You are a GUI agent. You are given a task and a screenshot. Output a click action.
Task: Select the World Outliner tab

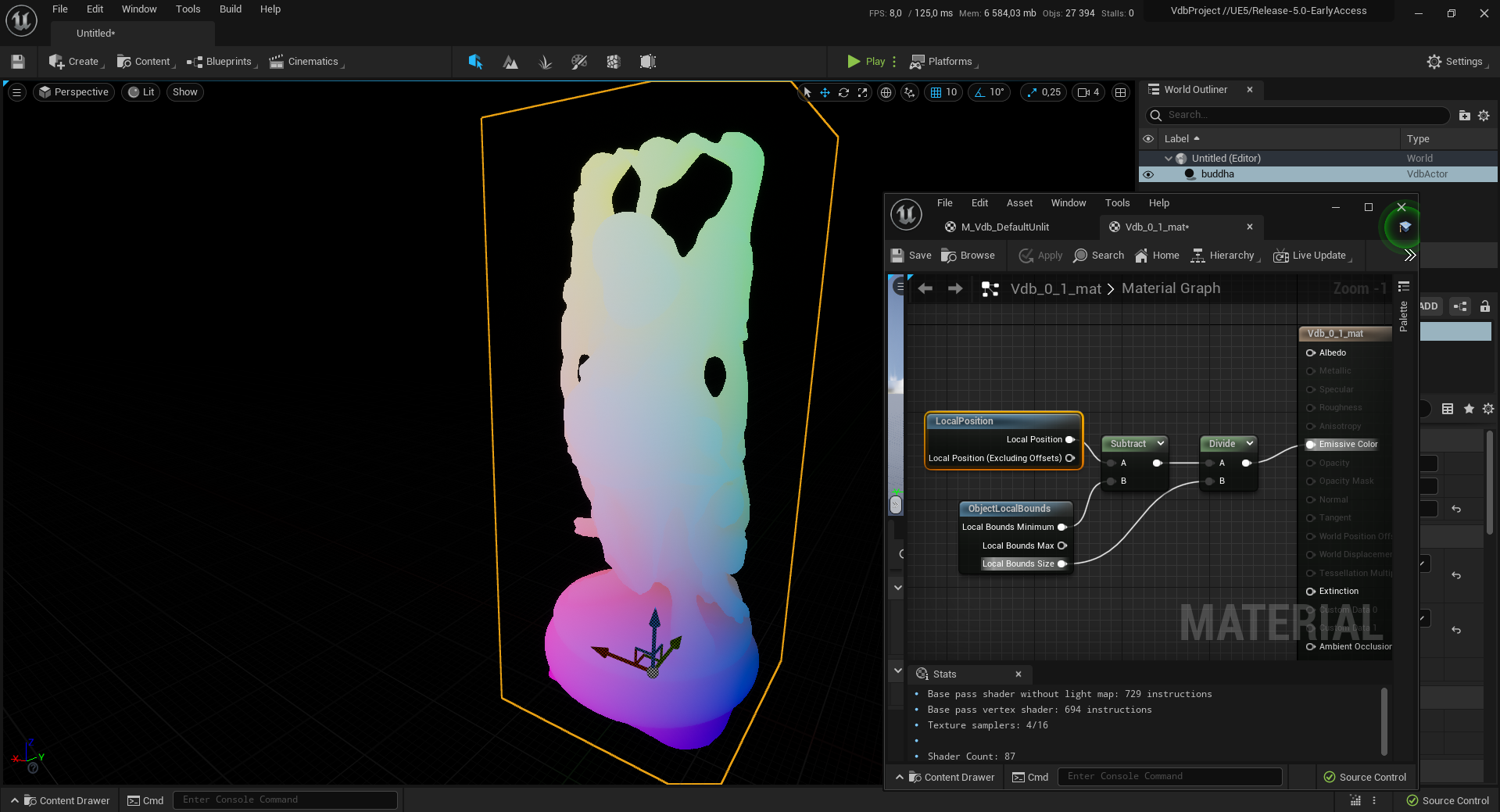point(1196,90)
